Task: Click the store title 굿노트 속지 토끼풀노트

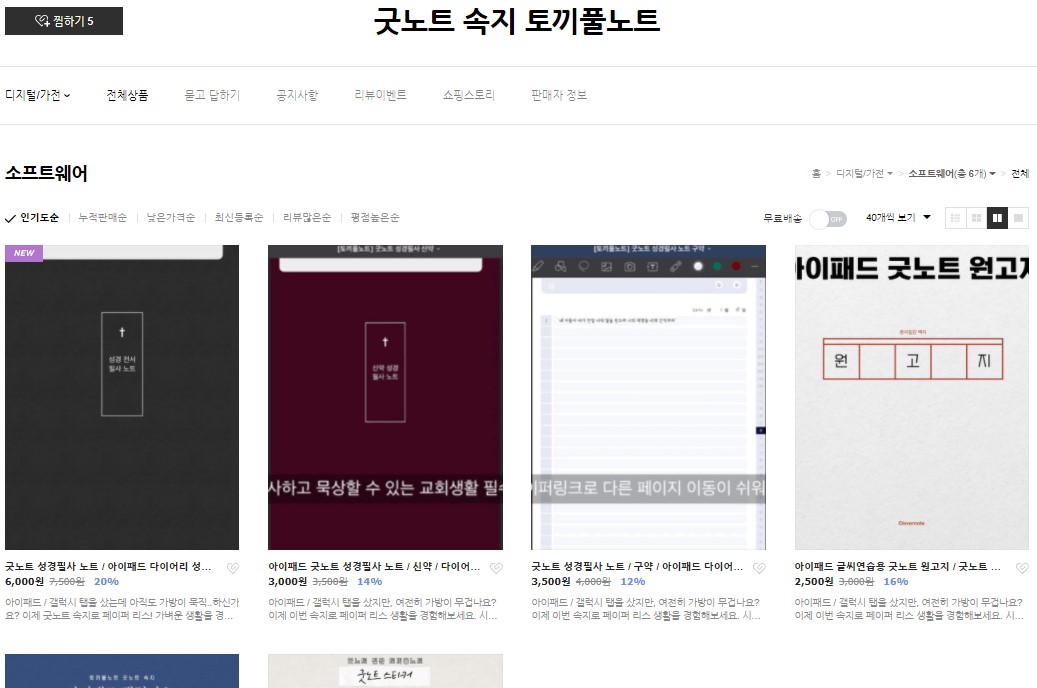Action: (517, 21)
